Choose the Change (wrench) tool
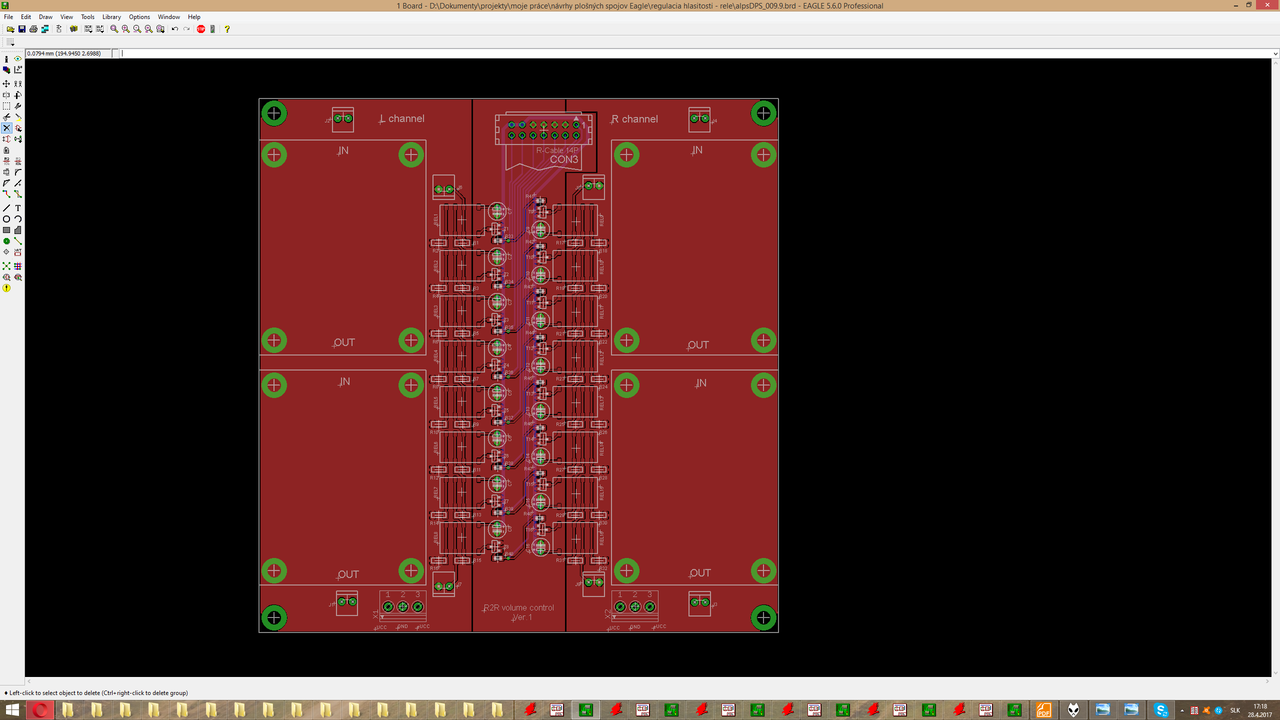 (x=18, y=106)
